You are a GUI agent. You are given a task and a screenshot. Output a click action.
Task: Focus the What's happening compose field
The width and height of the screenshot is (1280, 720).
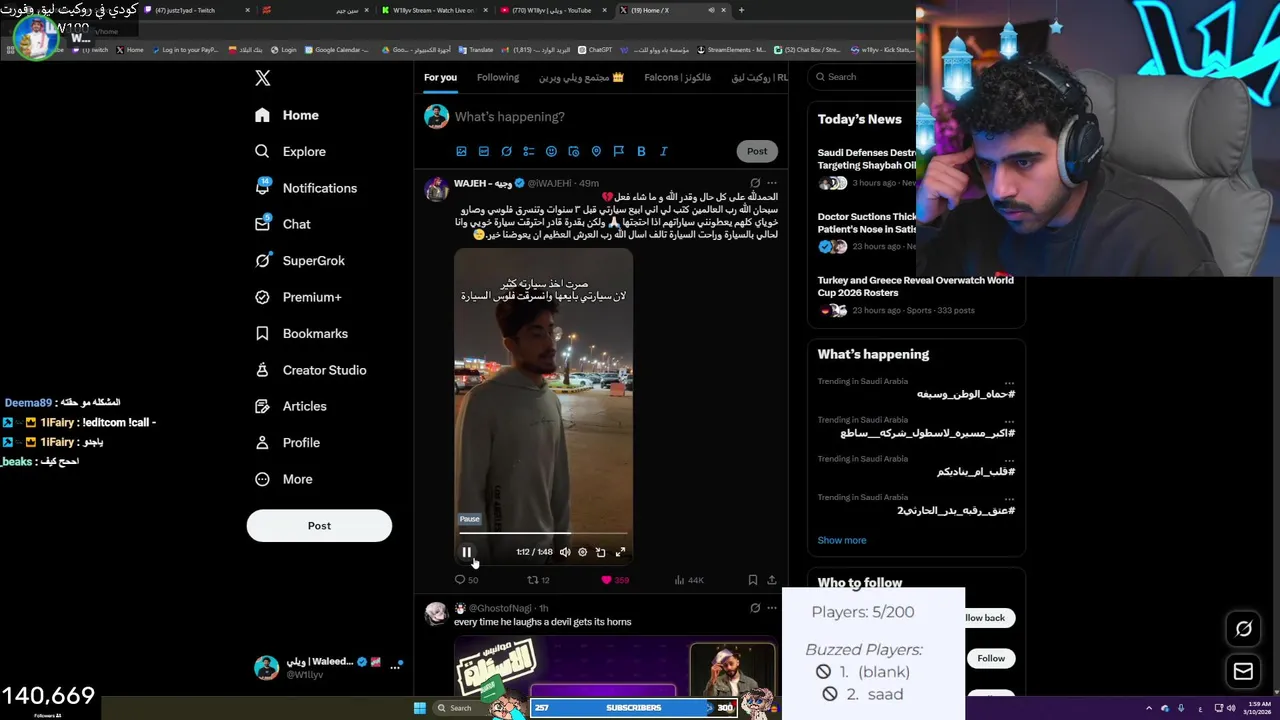click(x=510, y=117)
